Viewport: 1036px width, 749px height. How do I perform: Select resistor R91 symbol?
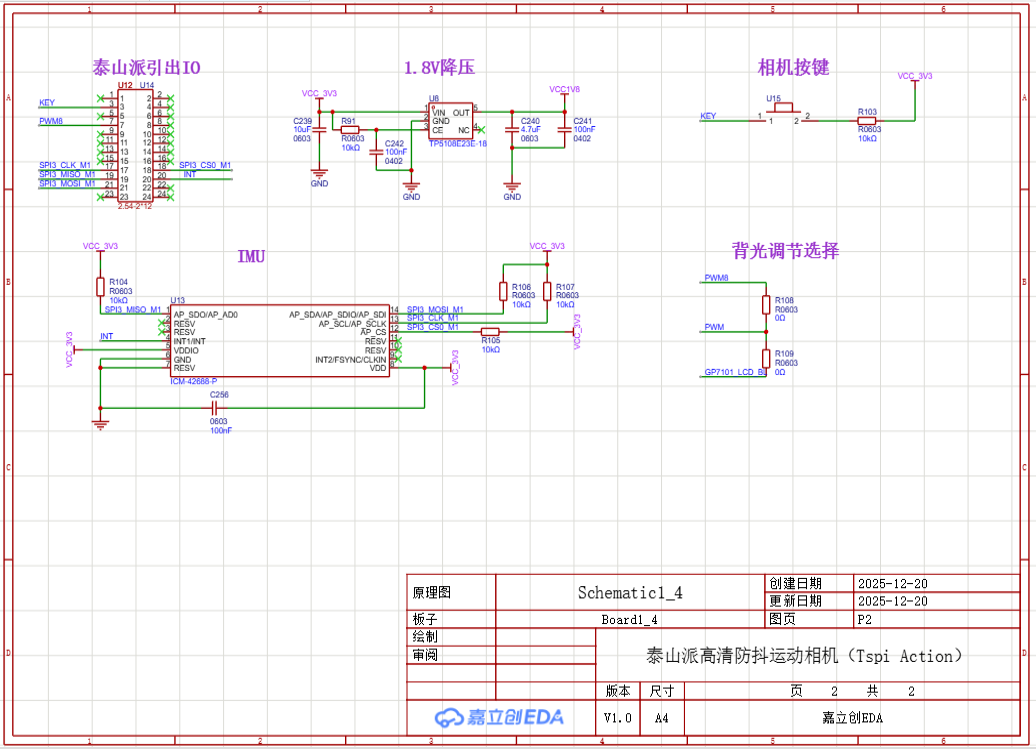tap(350, 130)
